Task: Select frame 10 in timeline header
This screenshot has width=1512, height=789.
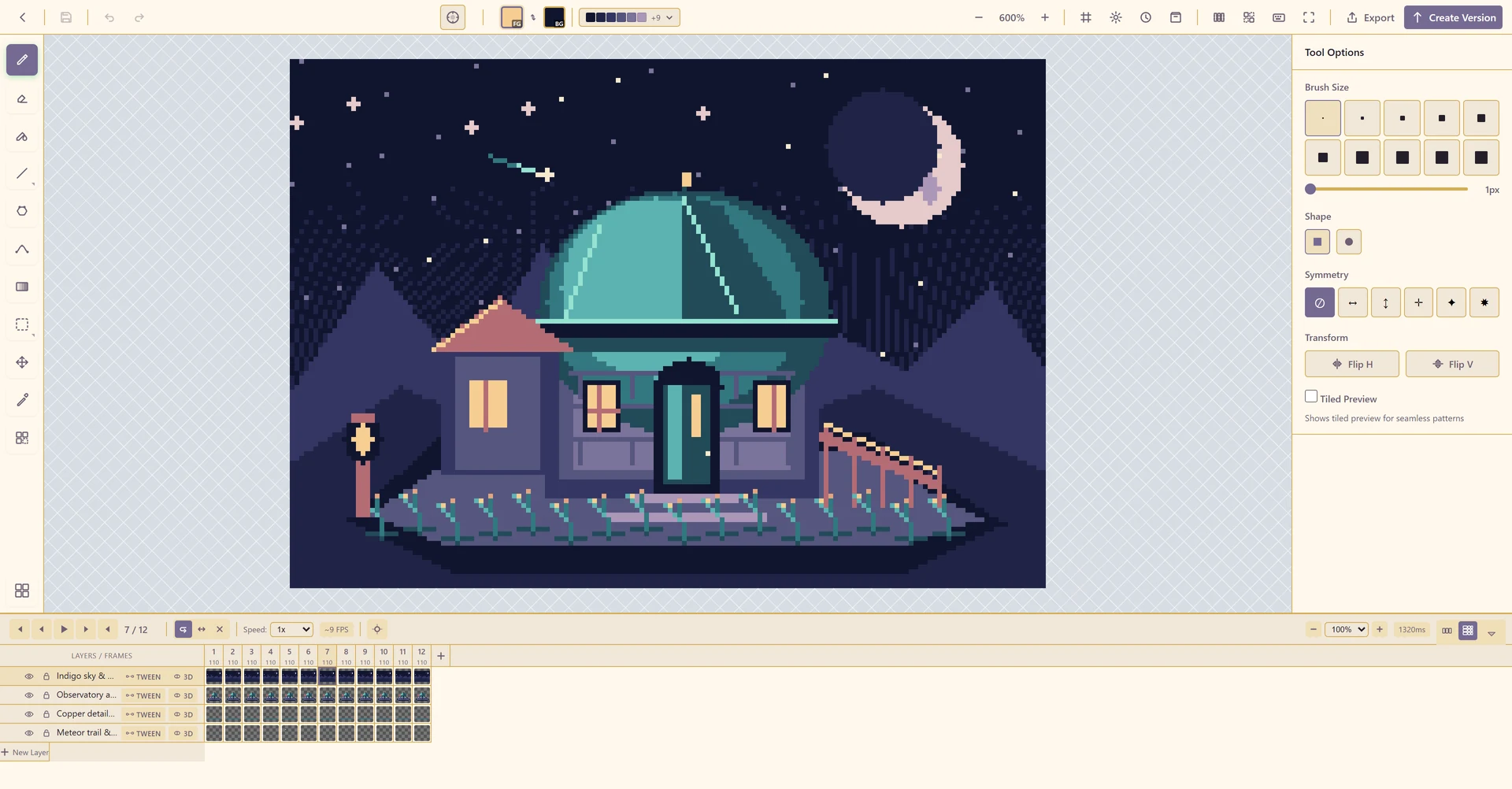Action: tap(384, 656)
